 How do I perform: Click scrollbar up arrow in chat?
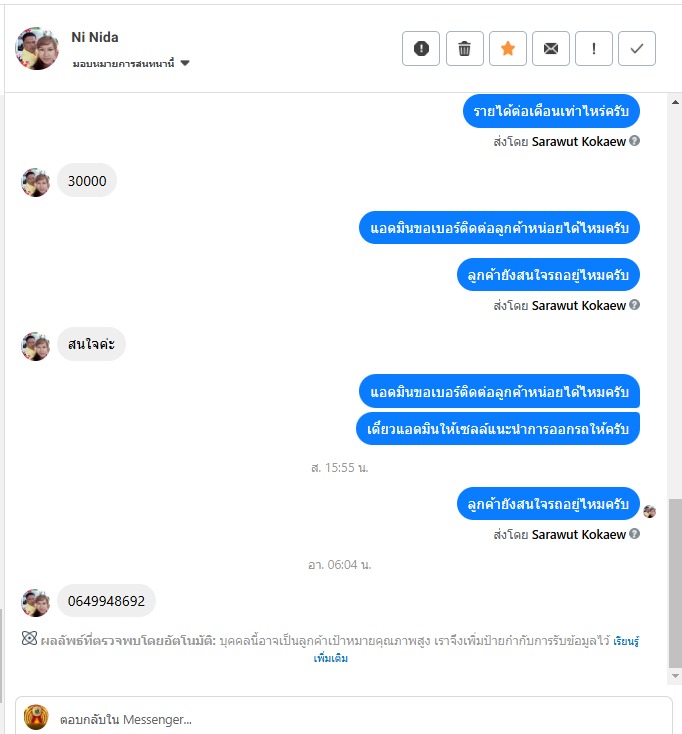coord(675,102)
